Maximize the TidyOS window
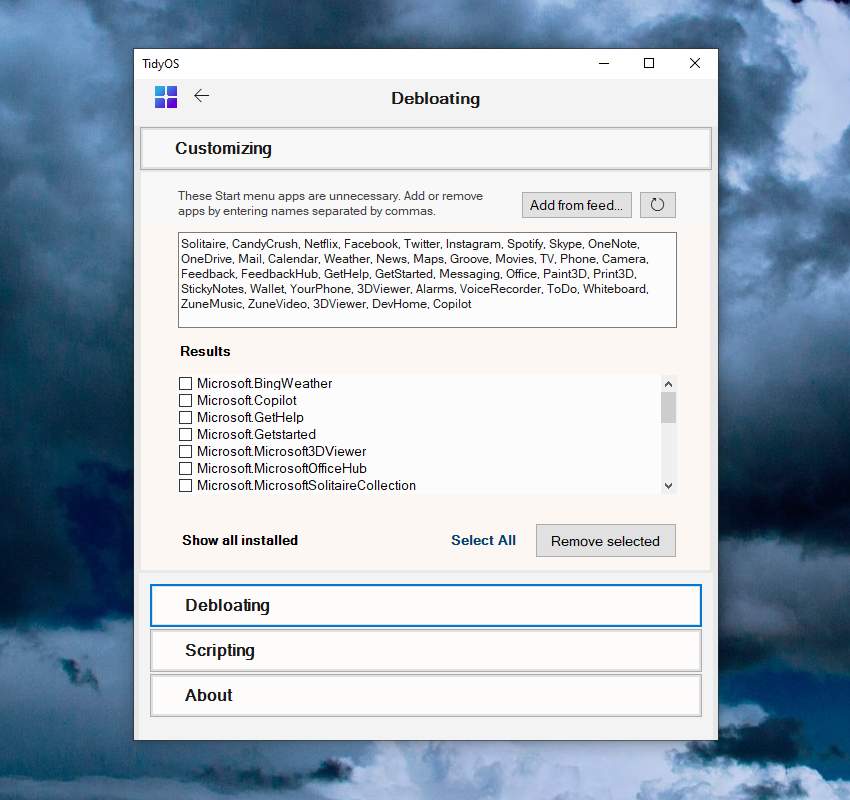 649,63
